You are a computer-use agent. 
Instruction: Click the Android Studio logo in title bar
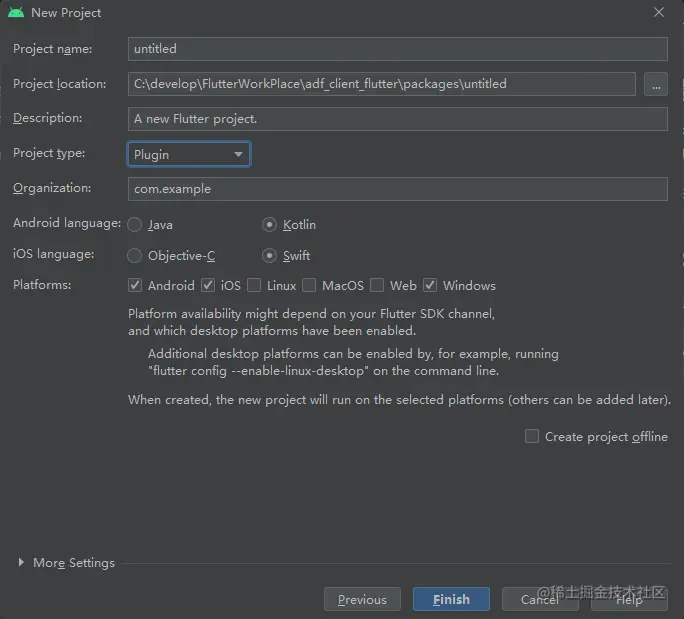pyautogui.click(x=16, y=13)
